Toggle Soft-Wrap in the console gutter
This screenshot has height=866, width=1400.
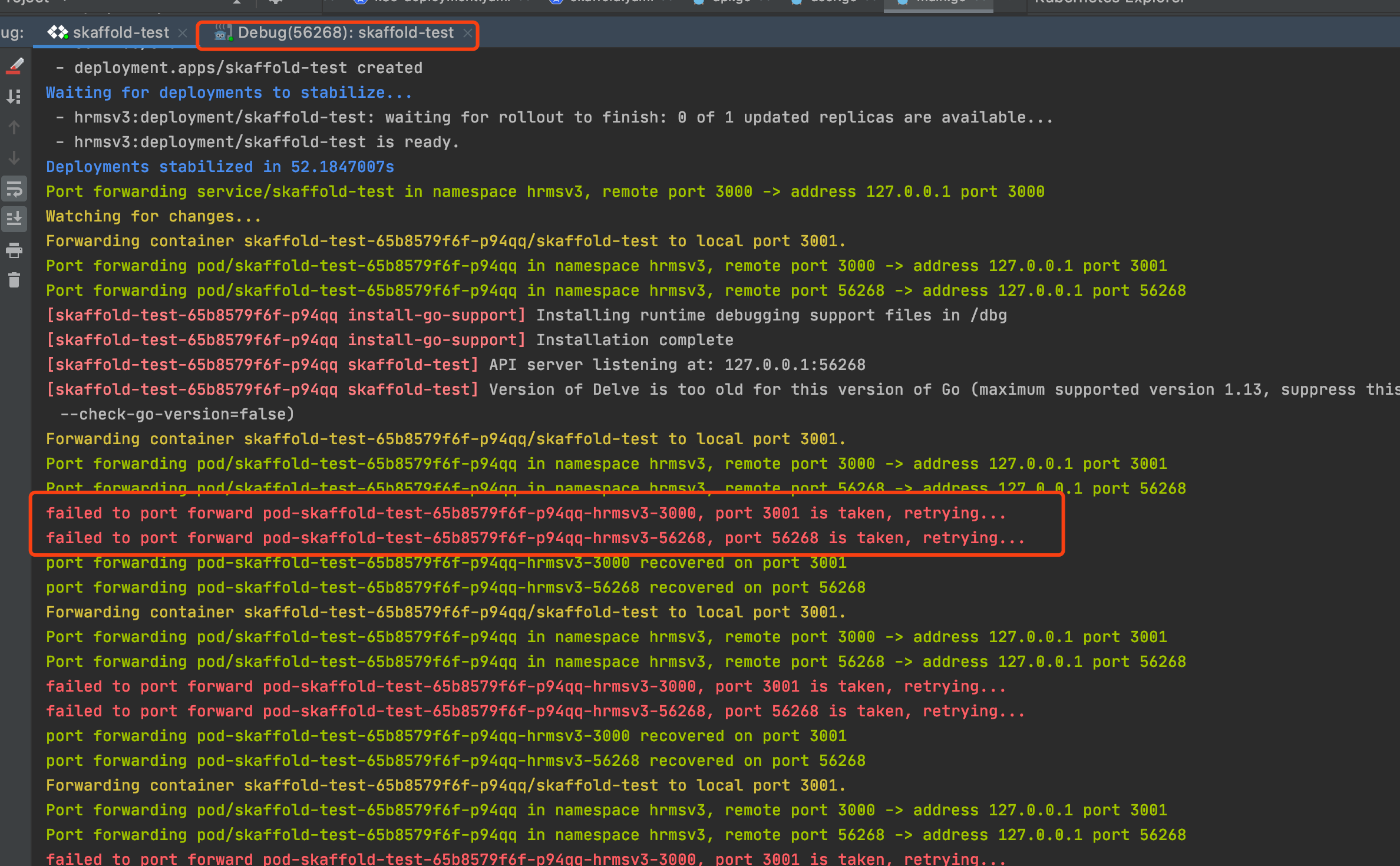click(14, 189)
